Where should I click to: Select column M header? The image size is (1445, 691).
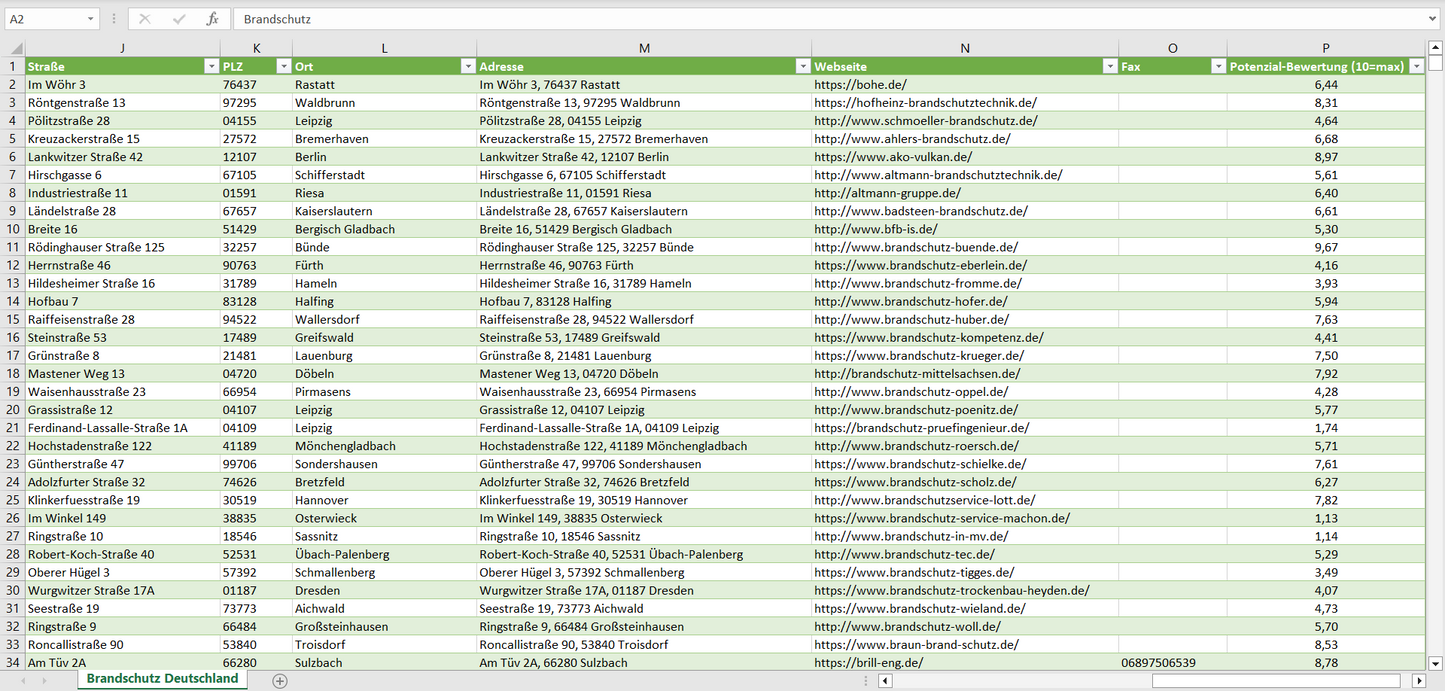point(644,48)
